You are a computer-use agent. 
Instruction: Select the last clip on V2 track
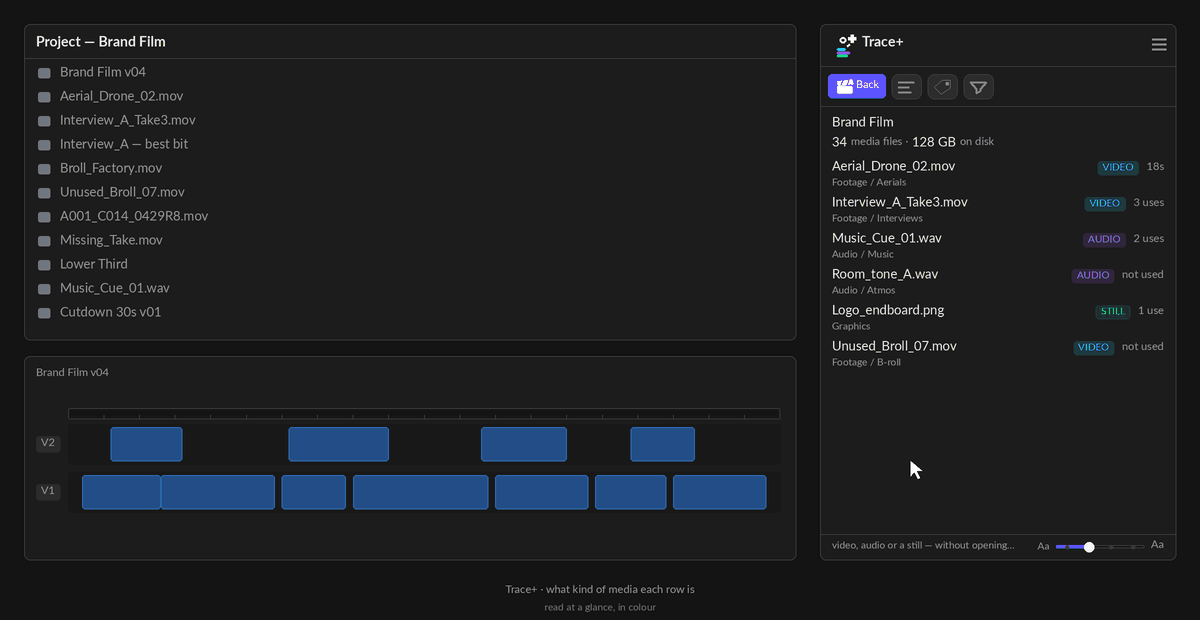coord(662,444)
